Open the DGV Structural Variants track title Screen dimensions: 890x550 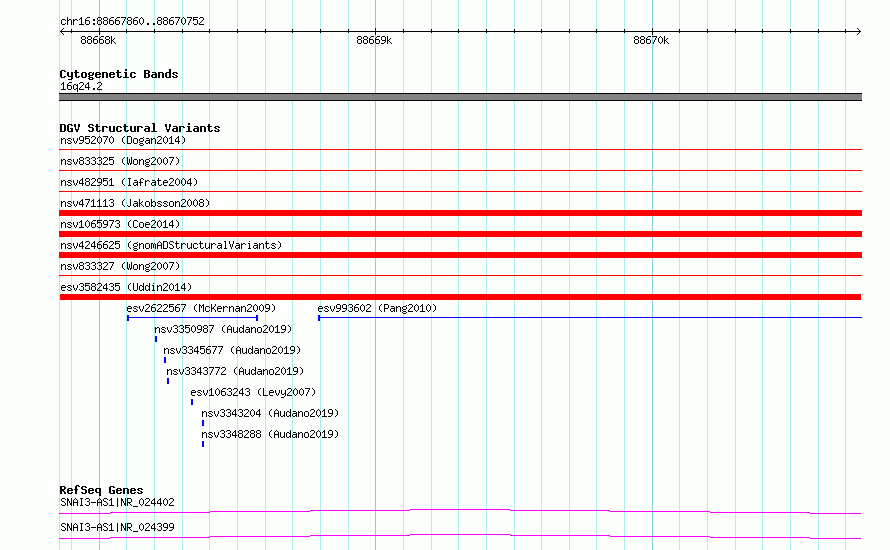(140, 128)
